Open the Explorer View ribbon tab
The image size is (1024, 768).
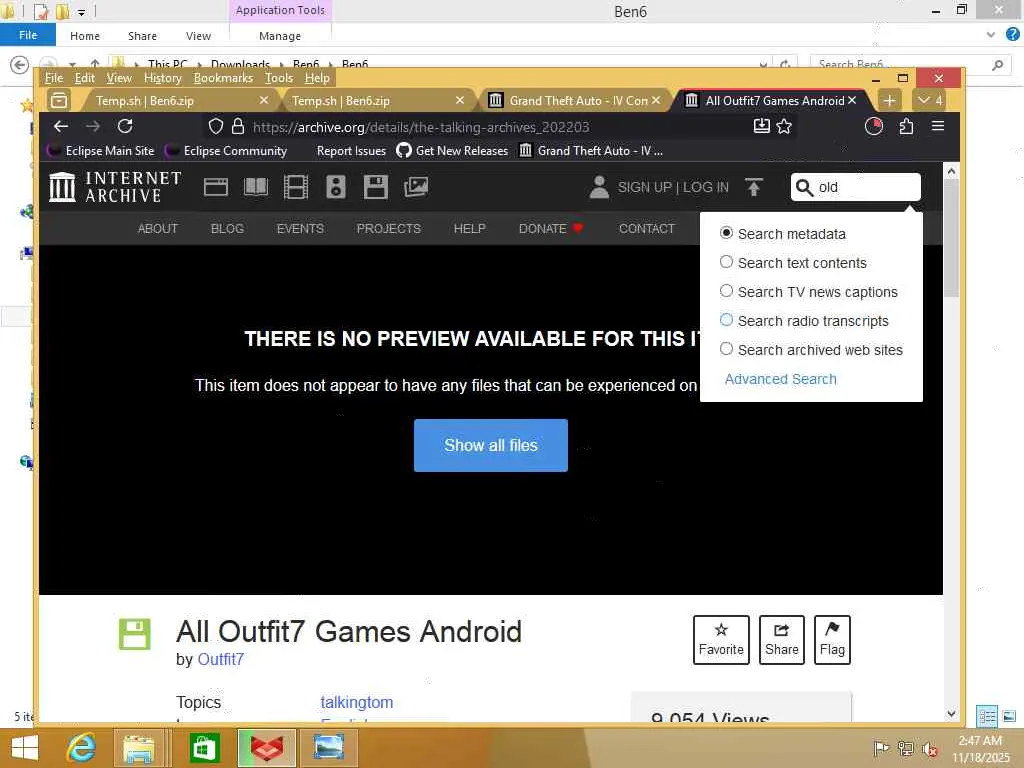[198, 36]
